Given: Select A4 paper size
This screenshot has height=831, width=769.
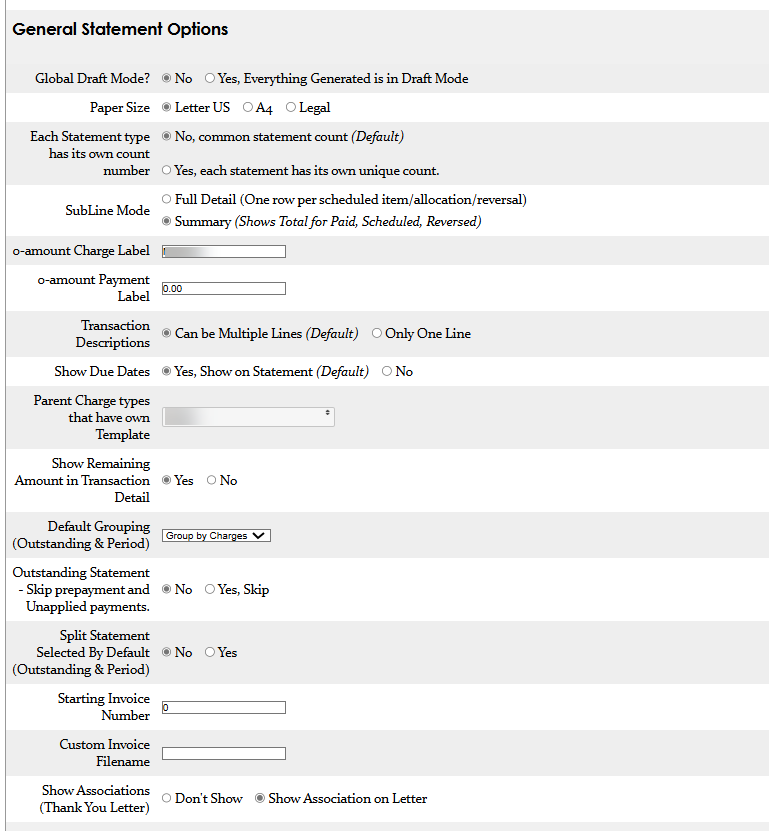Looking at the screenshot, I should [x=248, y=107].
